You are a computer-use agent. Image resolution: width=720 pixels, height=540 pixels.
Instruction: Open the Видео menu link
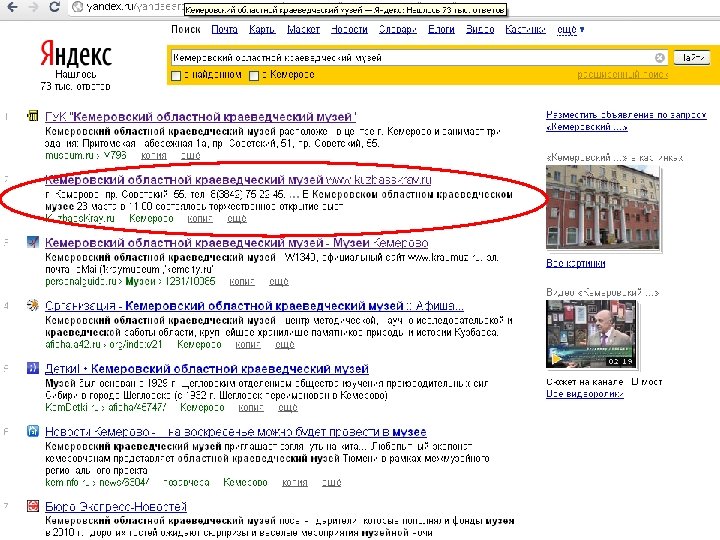(x=480, y=29)
